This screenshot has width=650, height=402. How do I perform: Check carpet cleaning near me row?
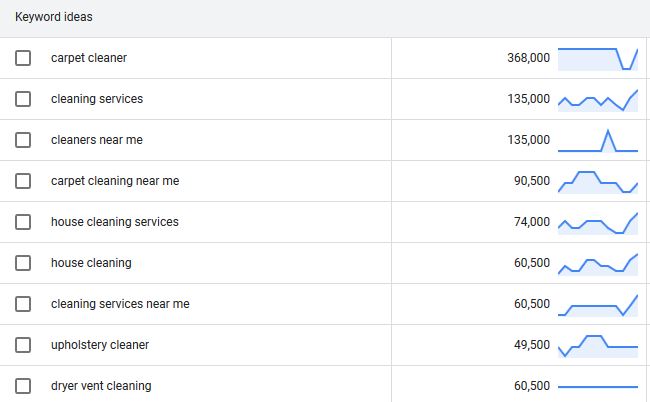tap(23, 181)
